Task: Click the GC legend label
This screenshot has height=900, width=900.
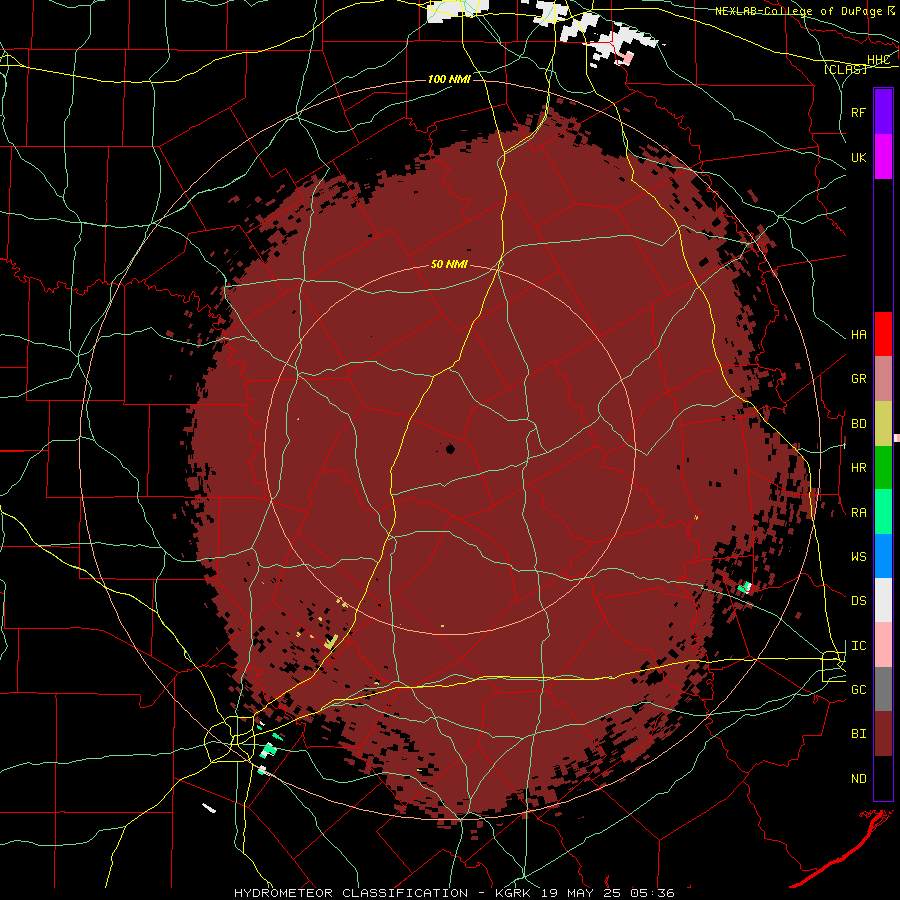Action: point(858,690)
